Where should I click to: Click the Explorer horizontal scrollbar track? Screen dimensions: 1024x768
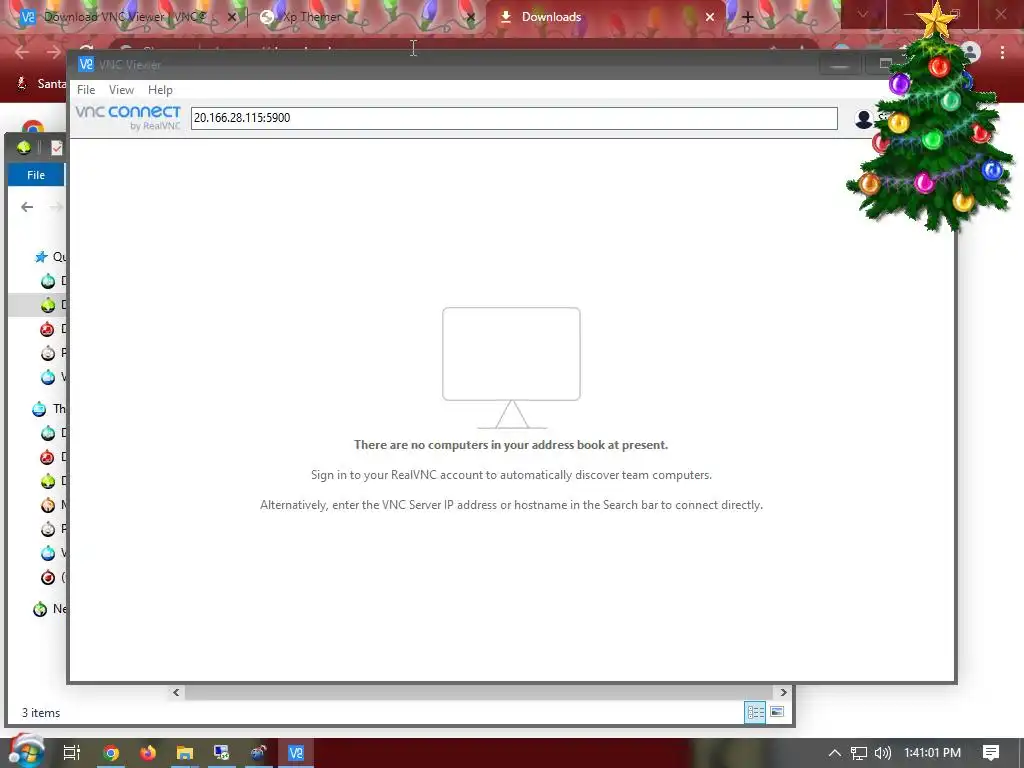[479, 692]
